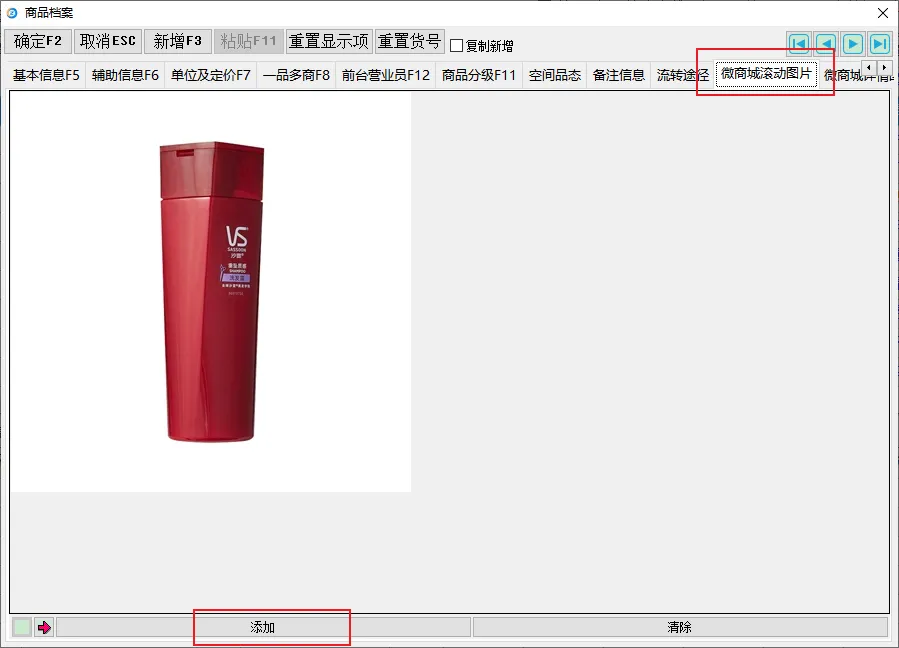Close the 商品档案 window
Screen dimensions: 899x648
coord(883,13)
